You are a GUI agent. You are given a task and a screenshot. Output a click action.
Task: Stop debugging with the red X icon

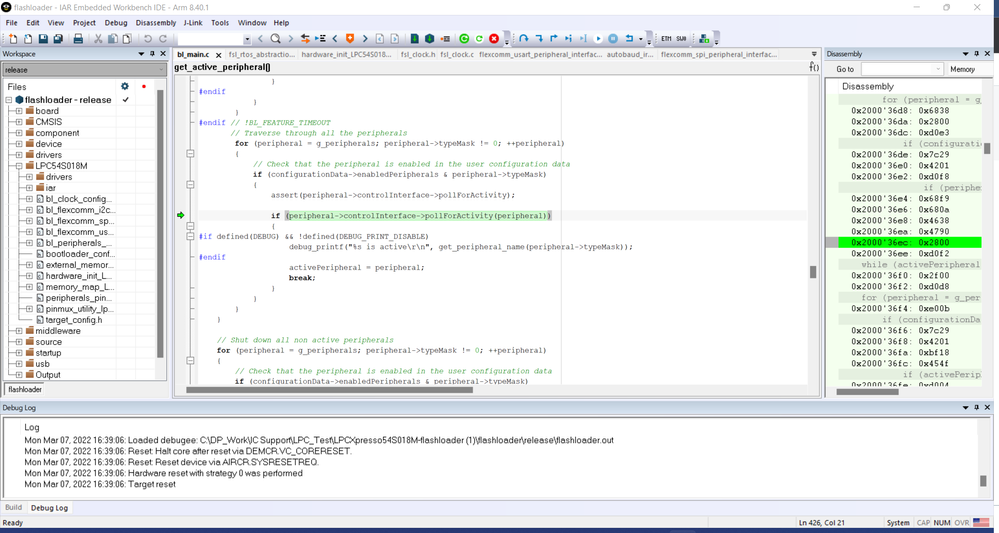coord(494,39)
